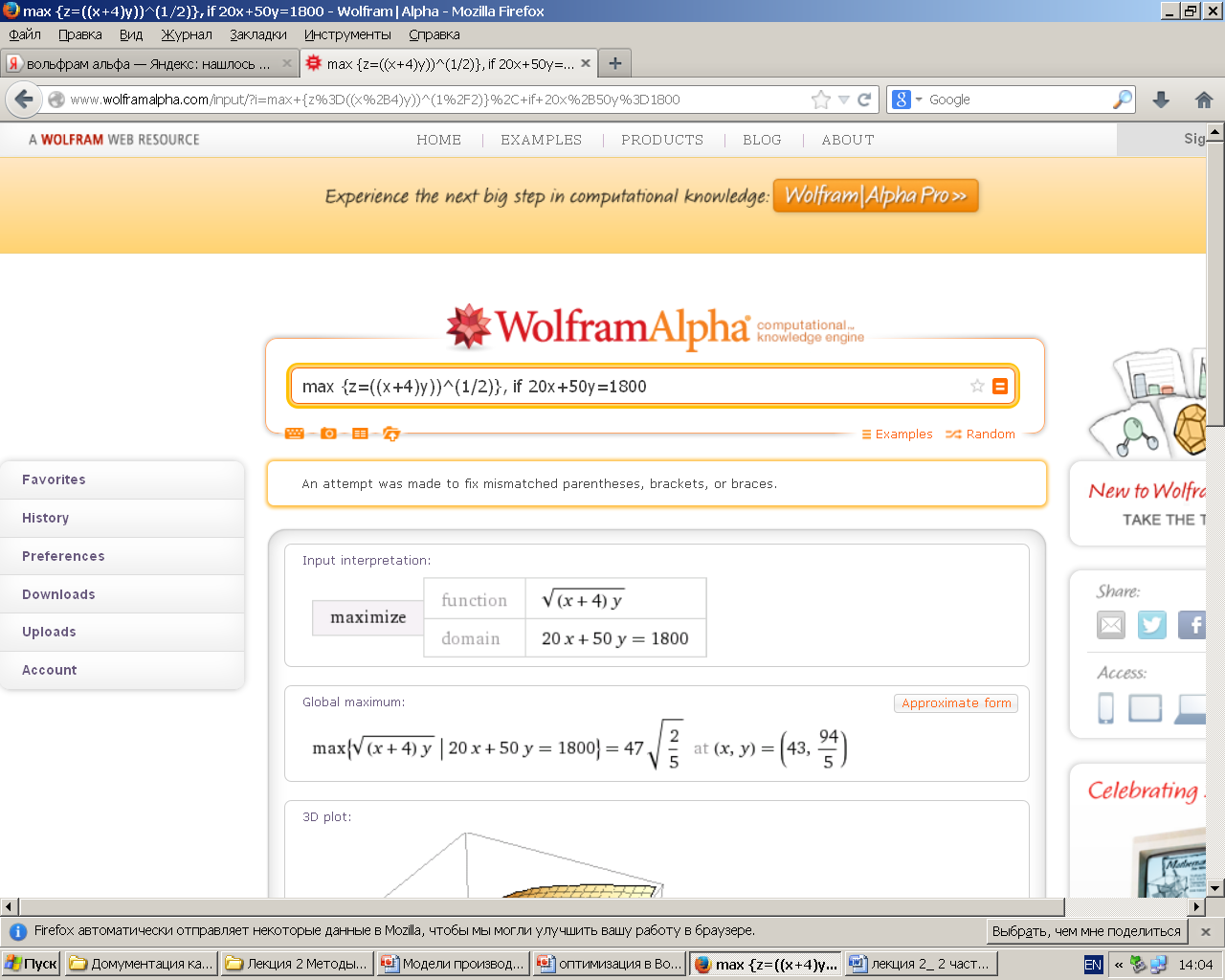Click the file upload icon below the input

(x=390, y=434)
